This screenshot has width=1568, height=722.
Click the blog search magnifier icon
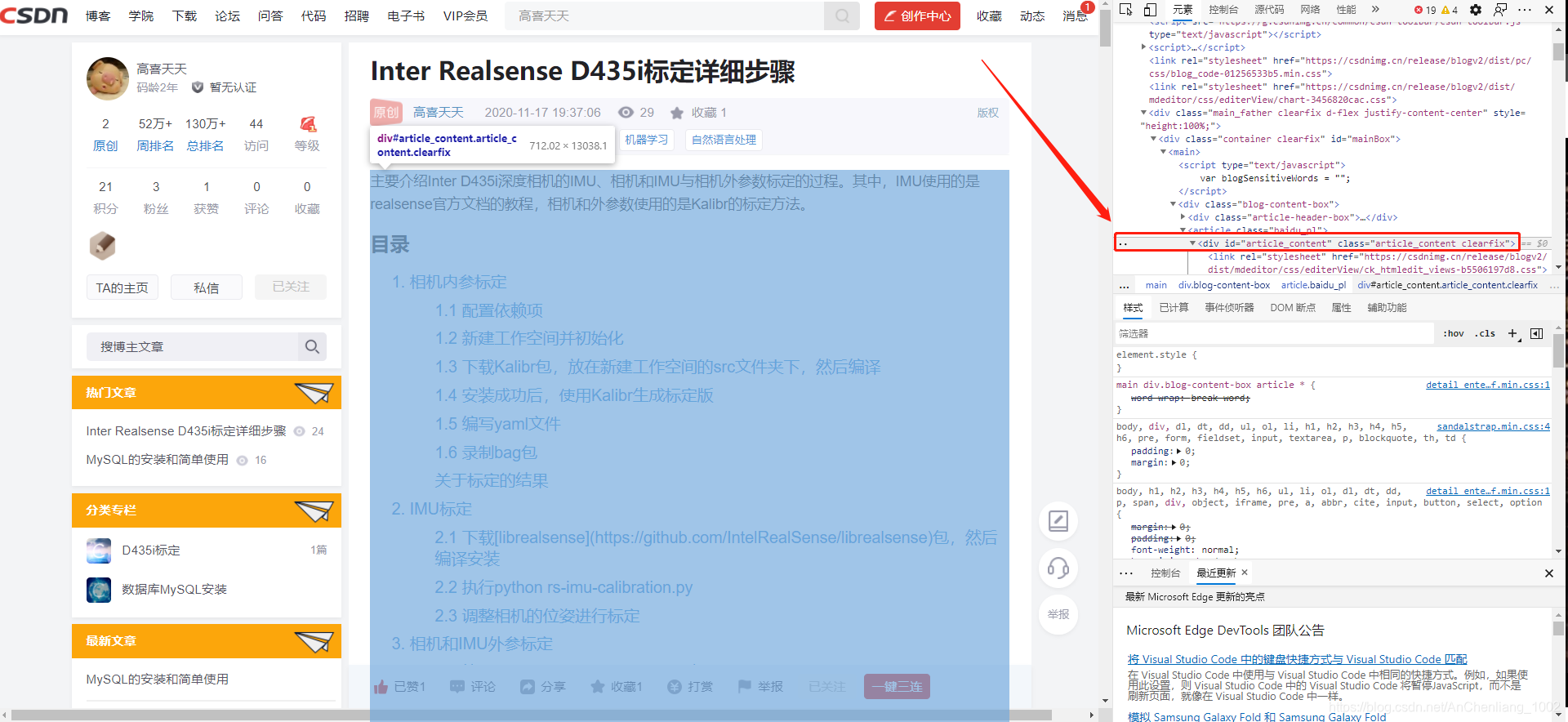(x=312, y=346)
